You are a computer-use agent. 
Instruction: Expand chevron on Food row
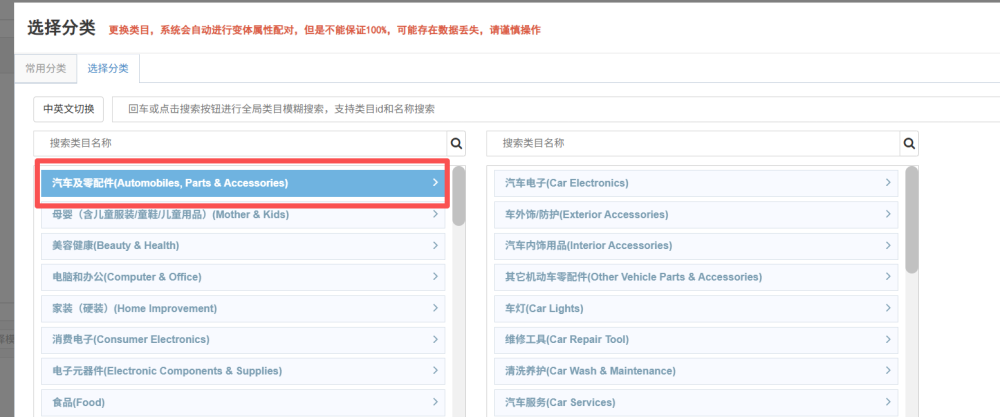(x=435, y=402)
